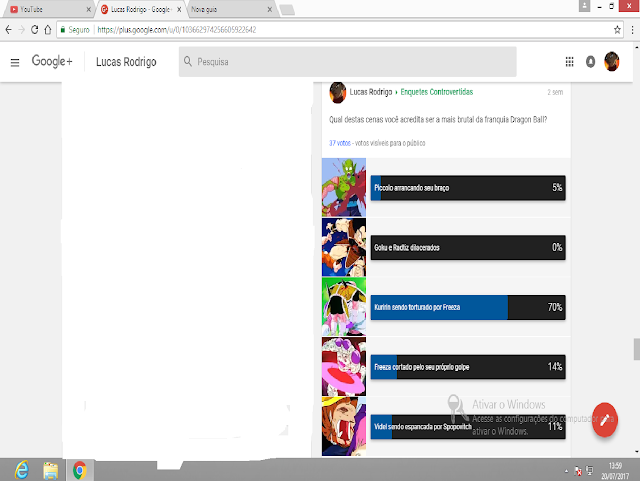Open a new tab with the new-tab button

pos(287,10)
